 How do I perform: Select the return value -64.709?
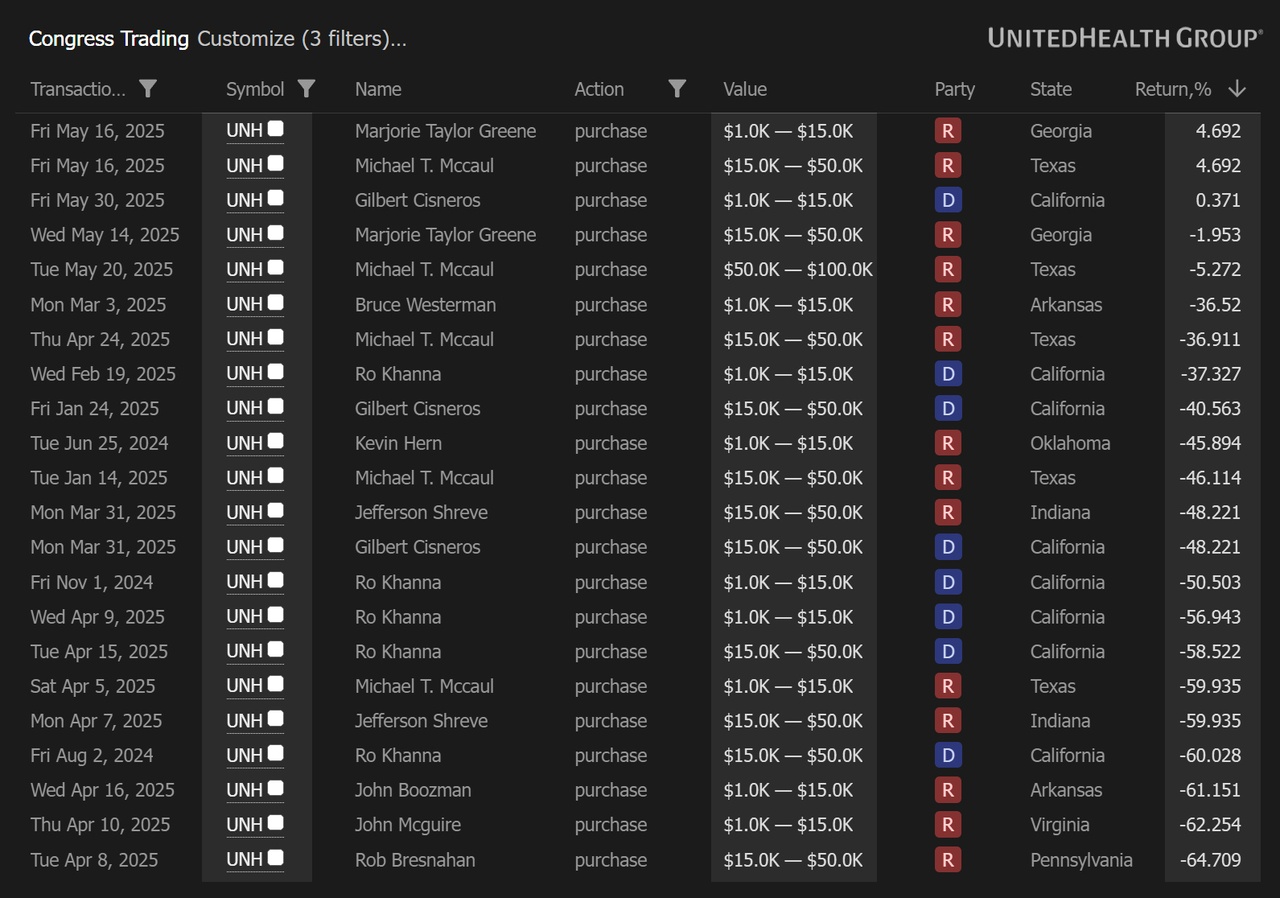pos(1210,860)
